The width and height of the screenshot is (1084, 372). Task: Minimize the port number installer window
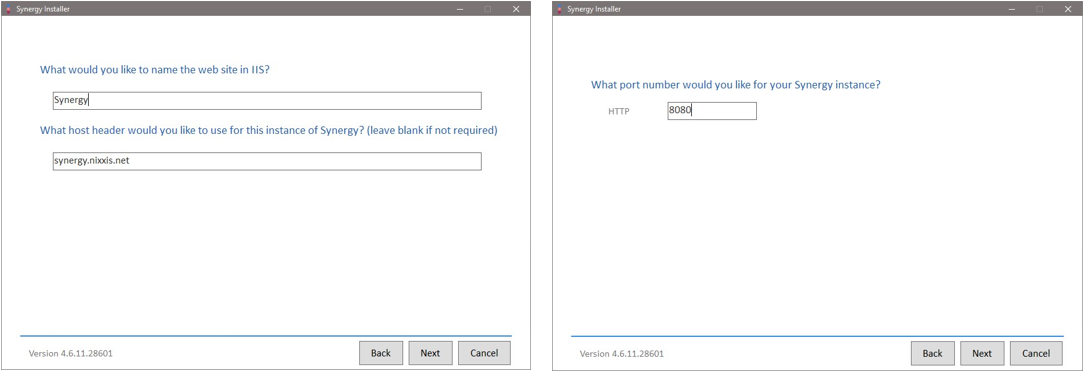(x=1012, y=9)
